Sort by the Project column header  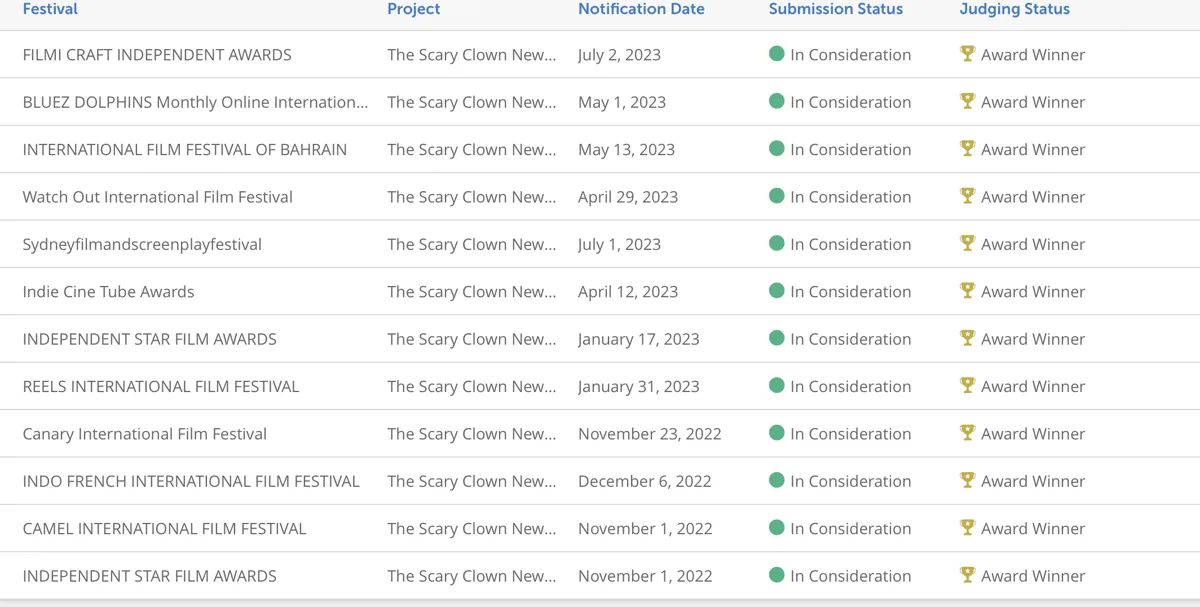coord(414,9)
